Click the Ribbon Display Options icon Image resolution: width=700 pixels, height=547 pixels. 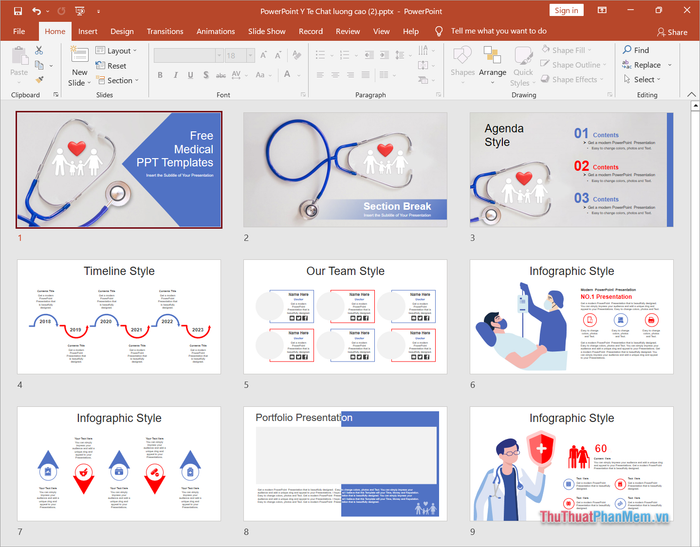click(x=602, y=10)
